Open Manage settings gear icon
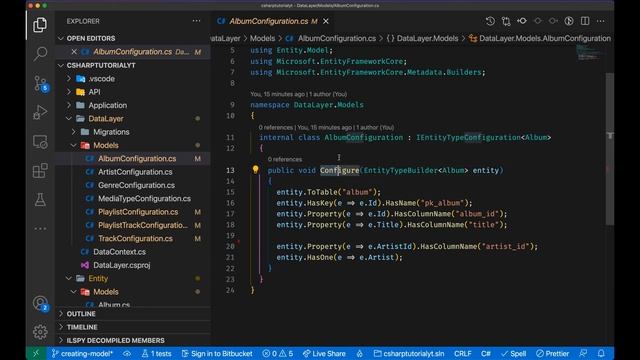 (40, 332)
